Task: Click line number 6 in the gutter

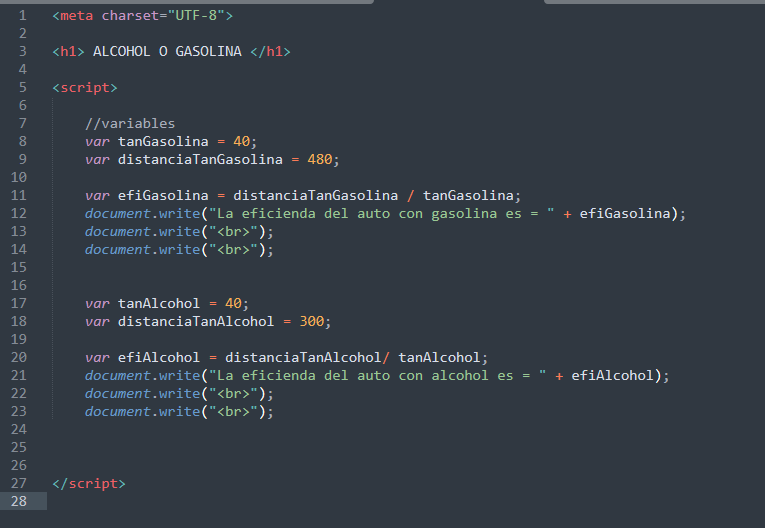Action: pyautogui.click(x=22, y=105)
